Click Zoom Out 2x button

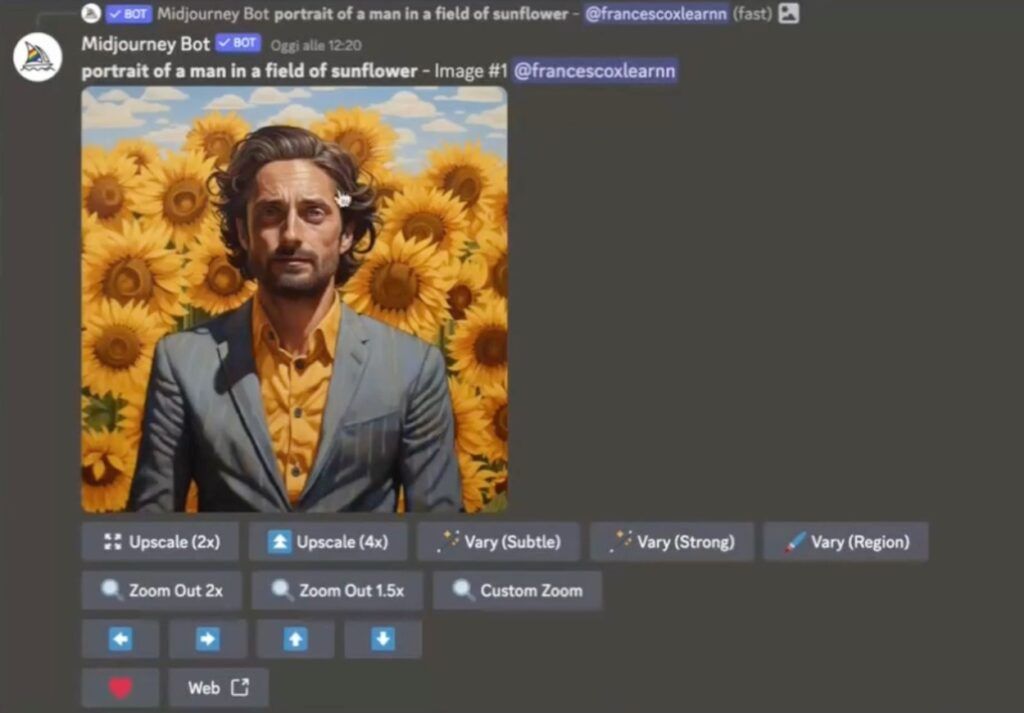coord(161,590)
